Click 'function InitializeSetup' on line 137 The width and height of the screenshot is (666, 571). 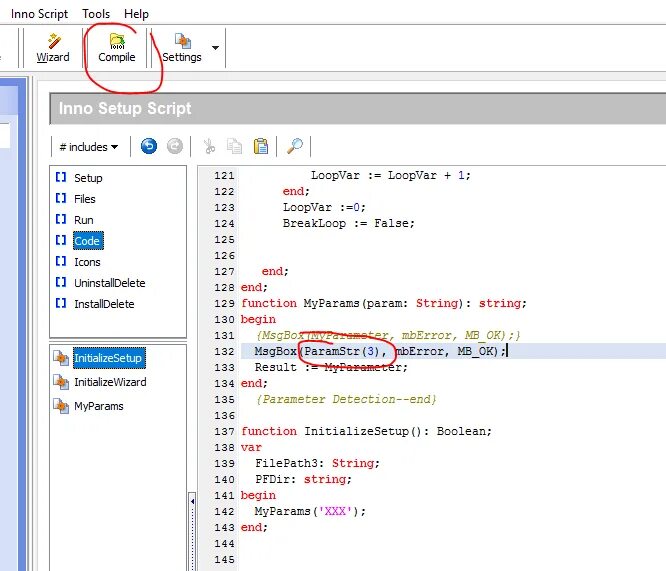[x=325, y=431]
